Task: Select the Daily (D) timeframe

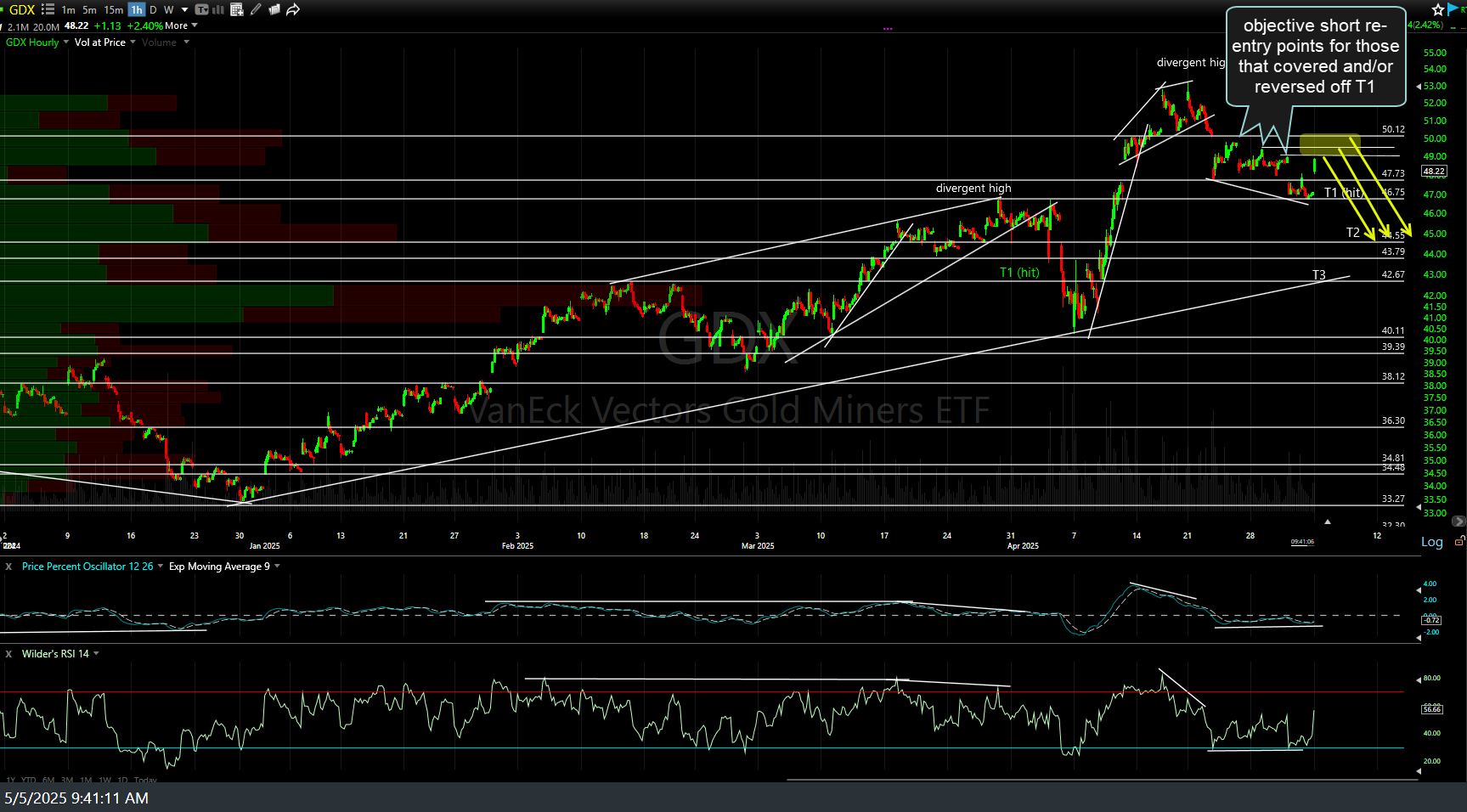Action: click(153, 10)
